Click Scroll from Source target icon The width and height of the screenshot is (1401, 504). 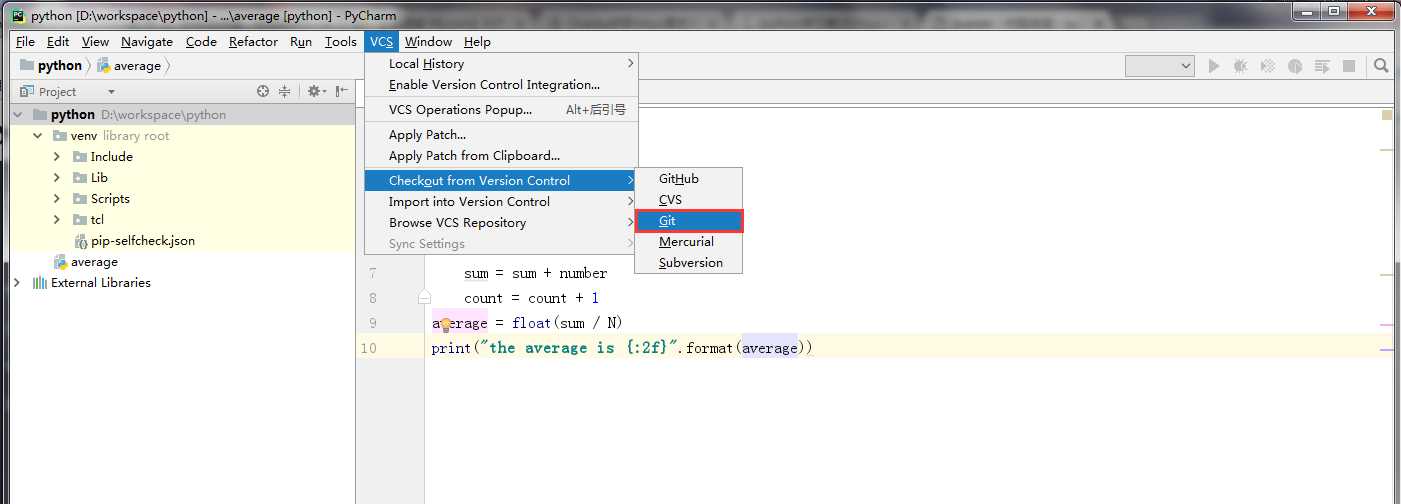click(263, 91)
